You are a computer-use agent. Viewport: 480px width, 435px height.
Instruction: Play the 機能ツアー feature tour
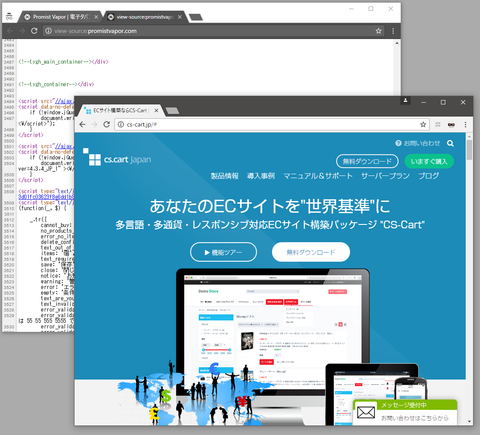[x=223, y=252]
